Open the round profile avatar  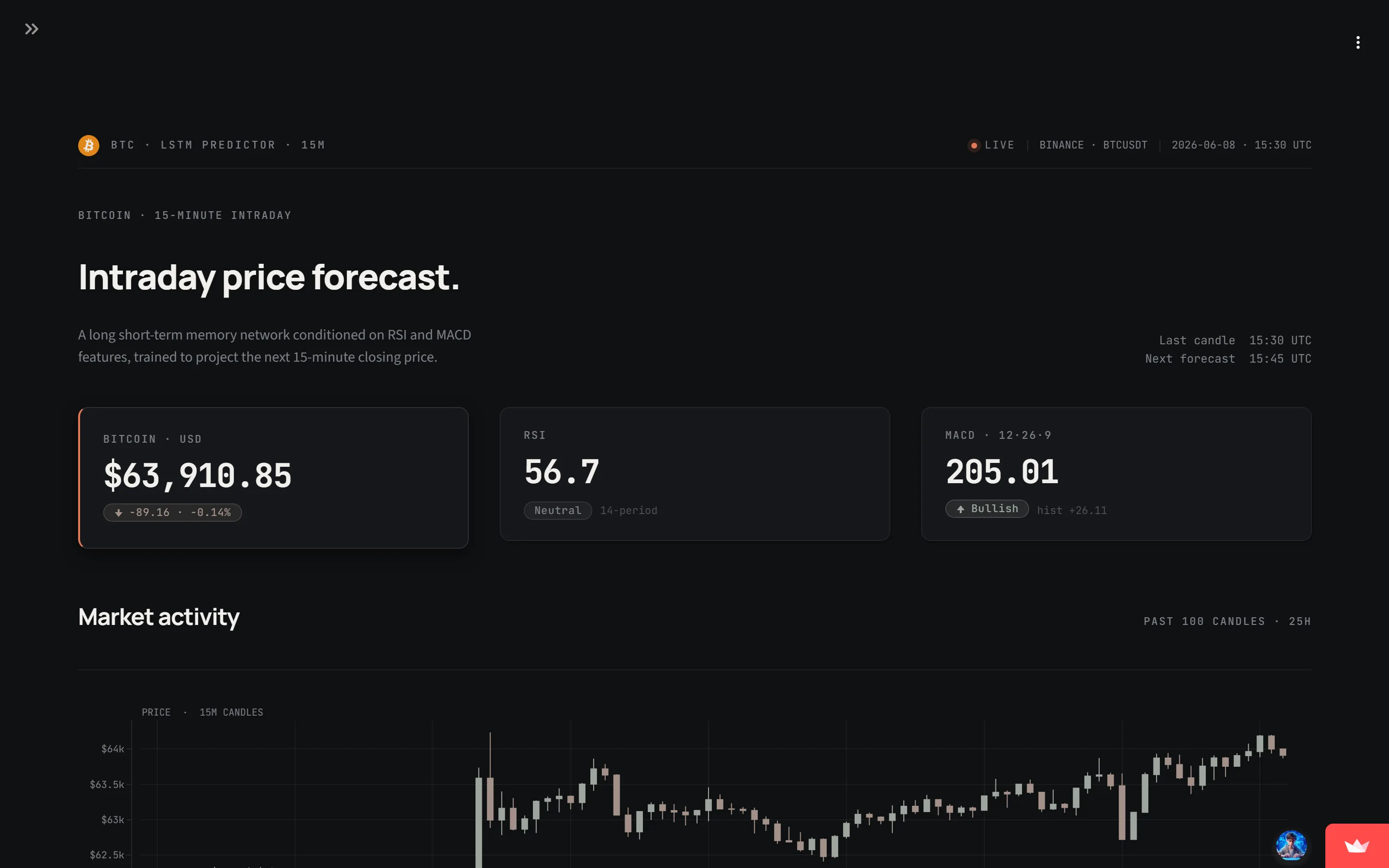point(1291,845)
